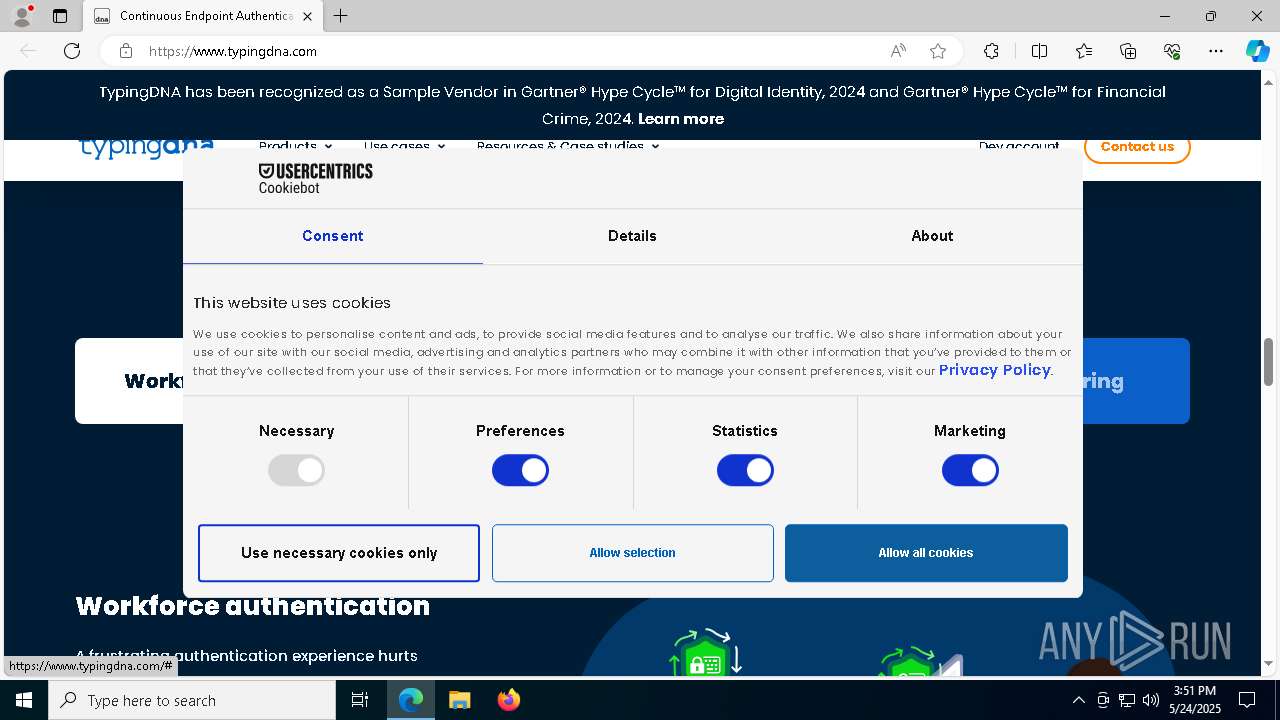Open Browser essentials heart icon
Screen dimensions: 1280x720
click(x=1172, y=51)
